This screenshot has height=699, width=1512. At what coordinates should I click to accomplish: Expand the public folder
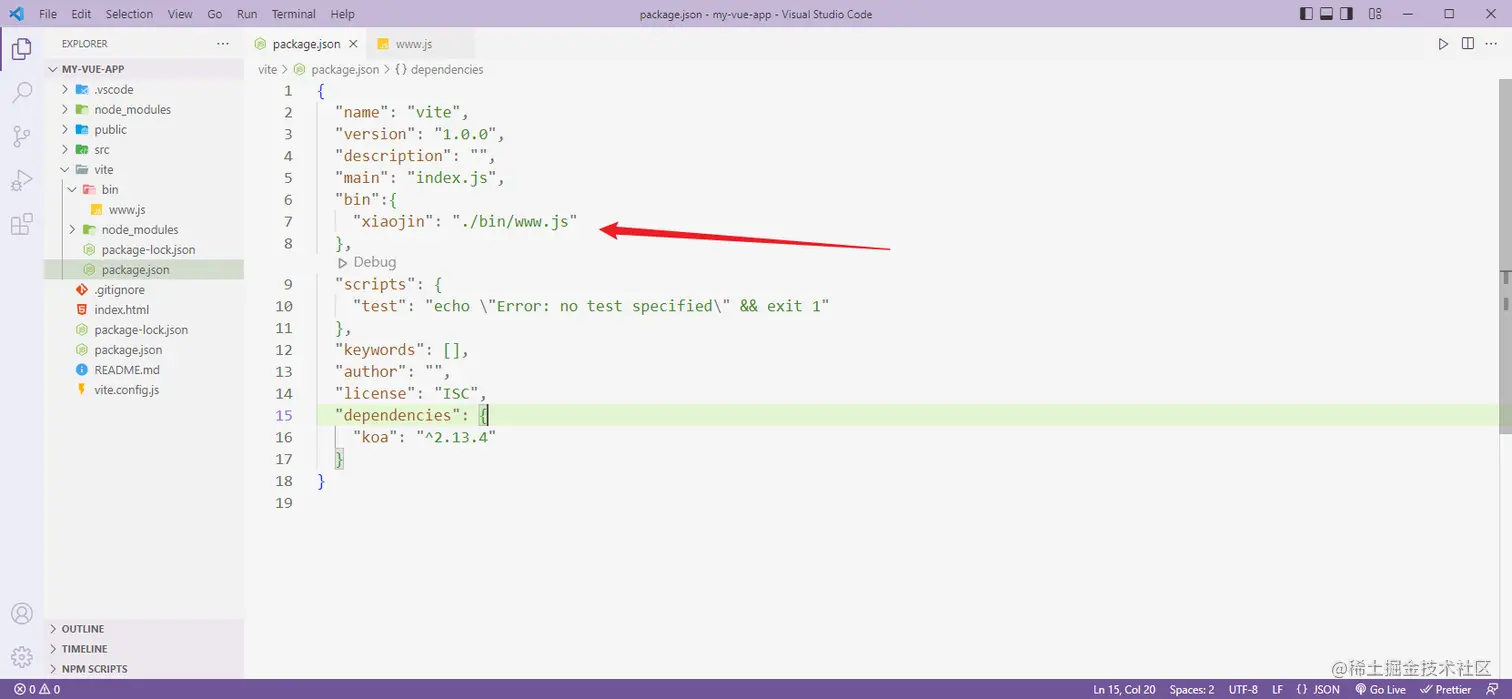pyautogui.click(x=144, y=129)
